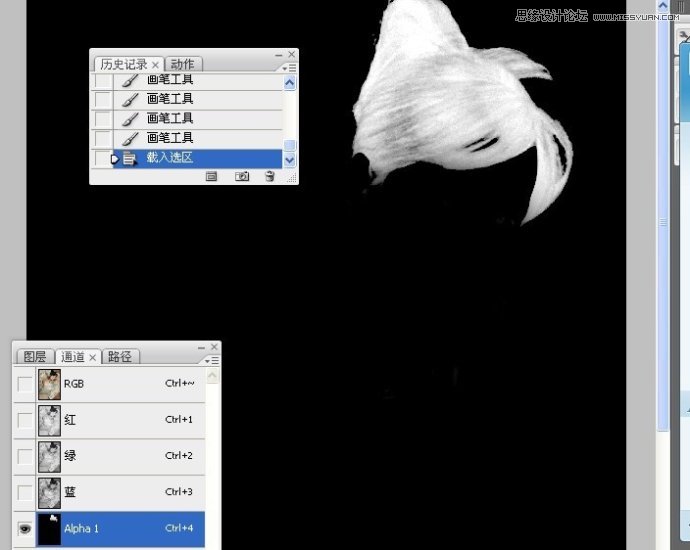
Task: Select the 载入选区 history state
Action: click(200, 158)
